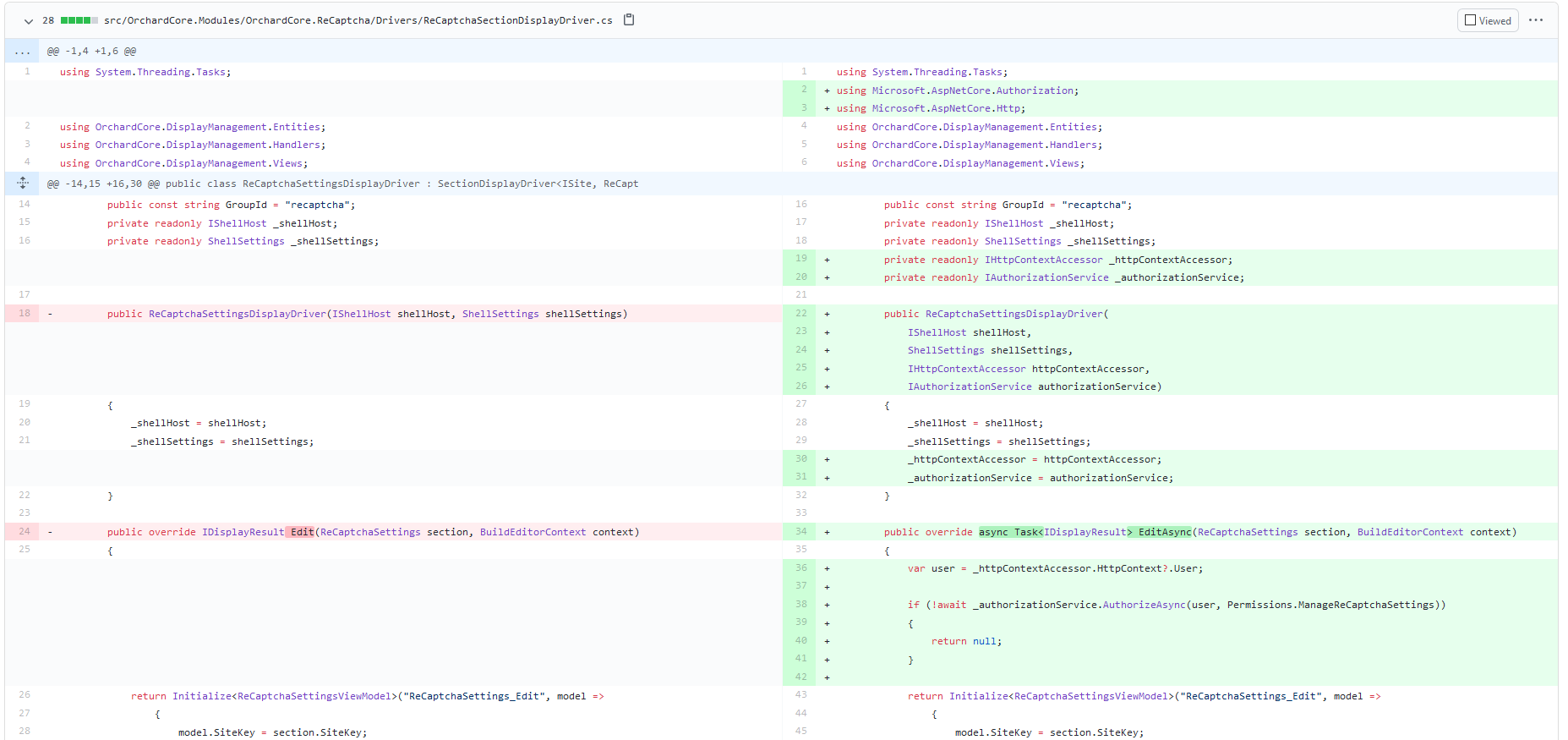The image size is (1568, 740).
Task: Select right line number 34
Action: pos(801,531)
